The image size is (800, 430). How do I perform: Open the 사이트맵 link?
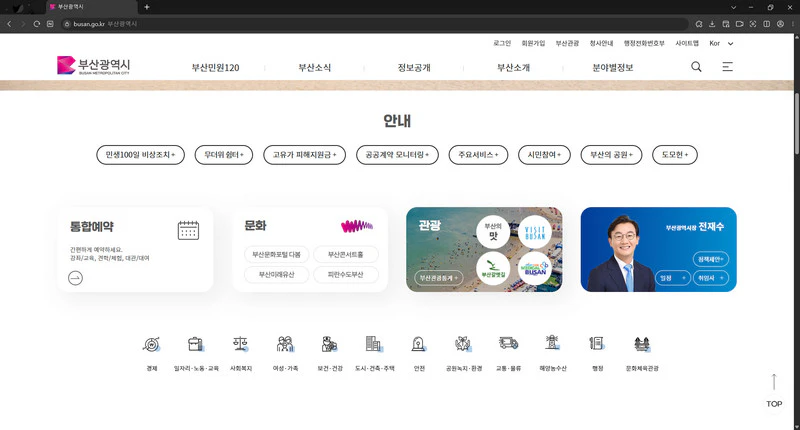[x=687, y=43]
